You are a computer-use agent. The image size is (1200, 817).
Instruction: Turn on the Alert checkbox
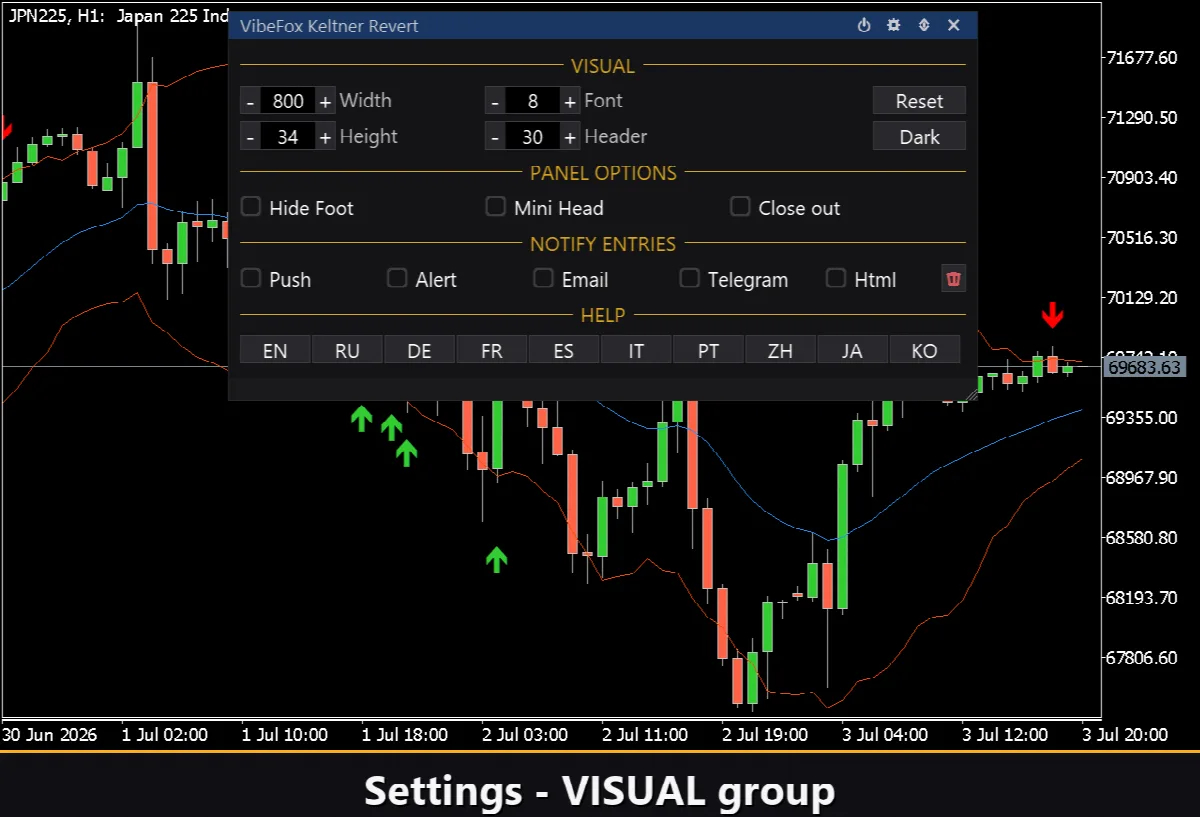(397, 278)
